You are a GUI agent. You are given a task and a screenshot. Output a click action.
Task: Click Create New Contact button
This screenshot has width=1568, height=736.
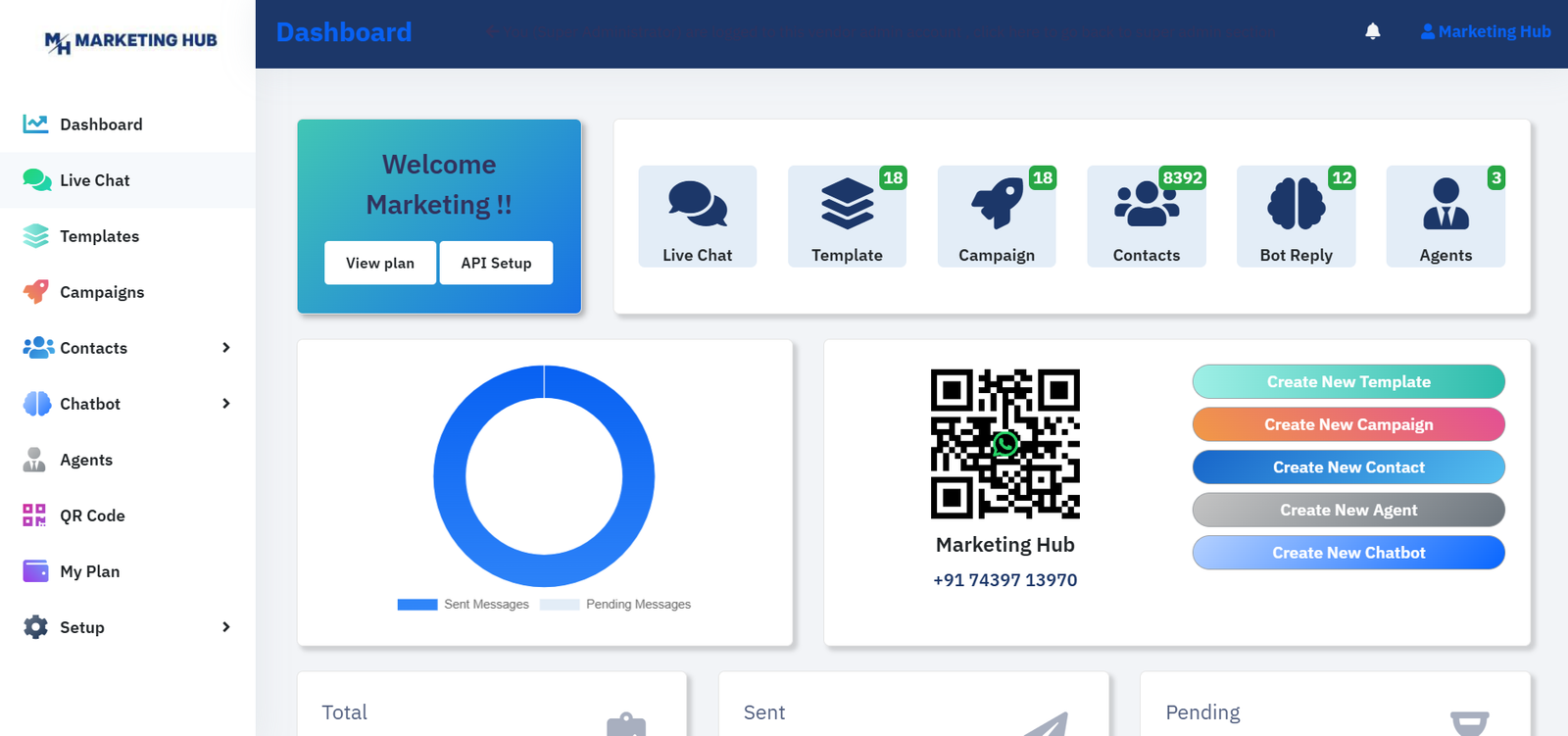point(1348,467)
